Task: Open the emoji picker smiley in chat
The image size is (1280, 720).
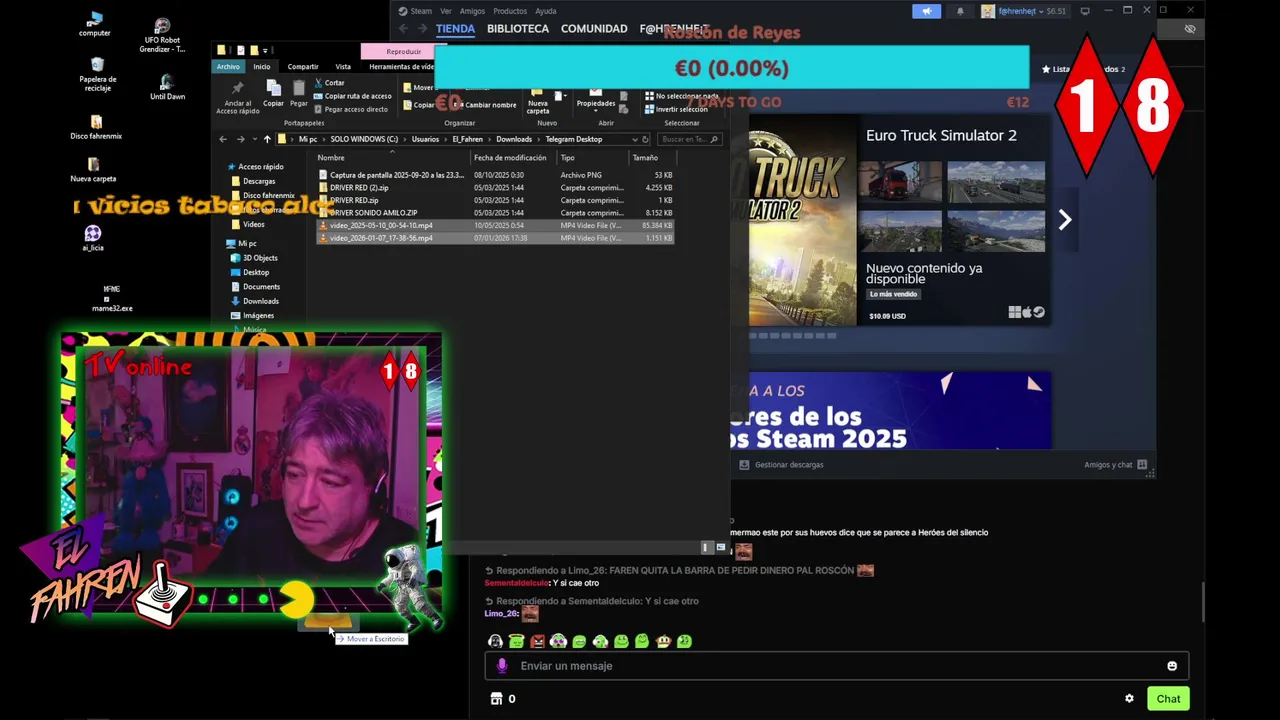Action: 1172,666
